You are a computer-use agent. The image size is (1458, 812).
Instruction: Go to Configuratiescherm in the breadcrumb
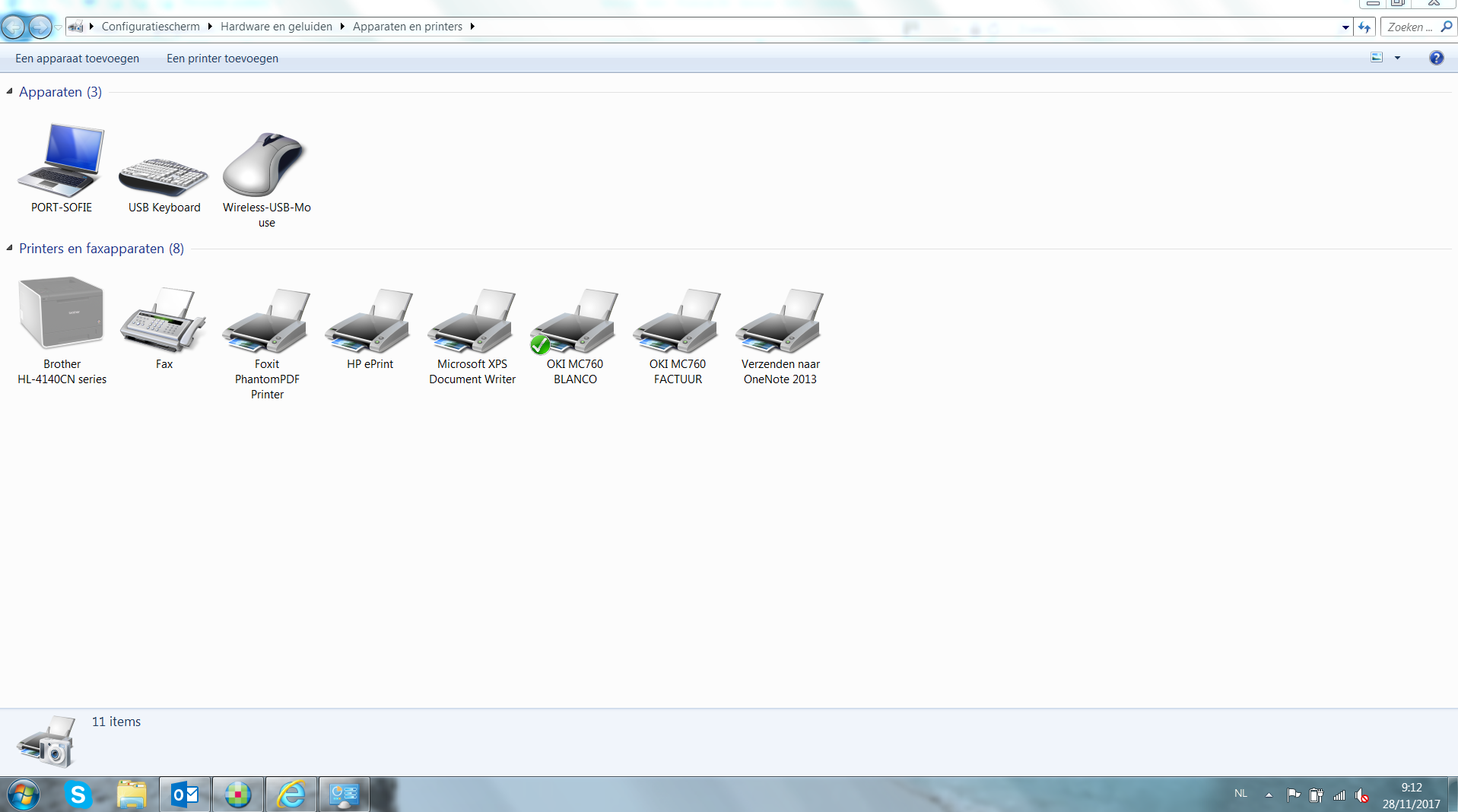(151, 27)
